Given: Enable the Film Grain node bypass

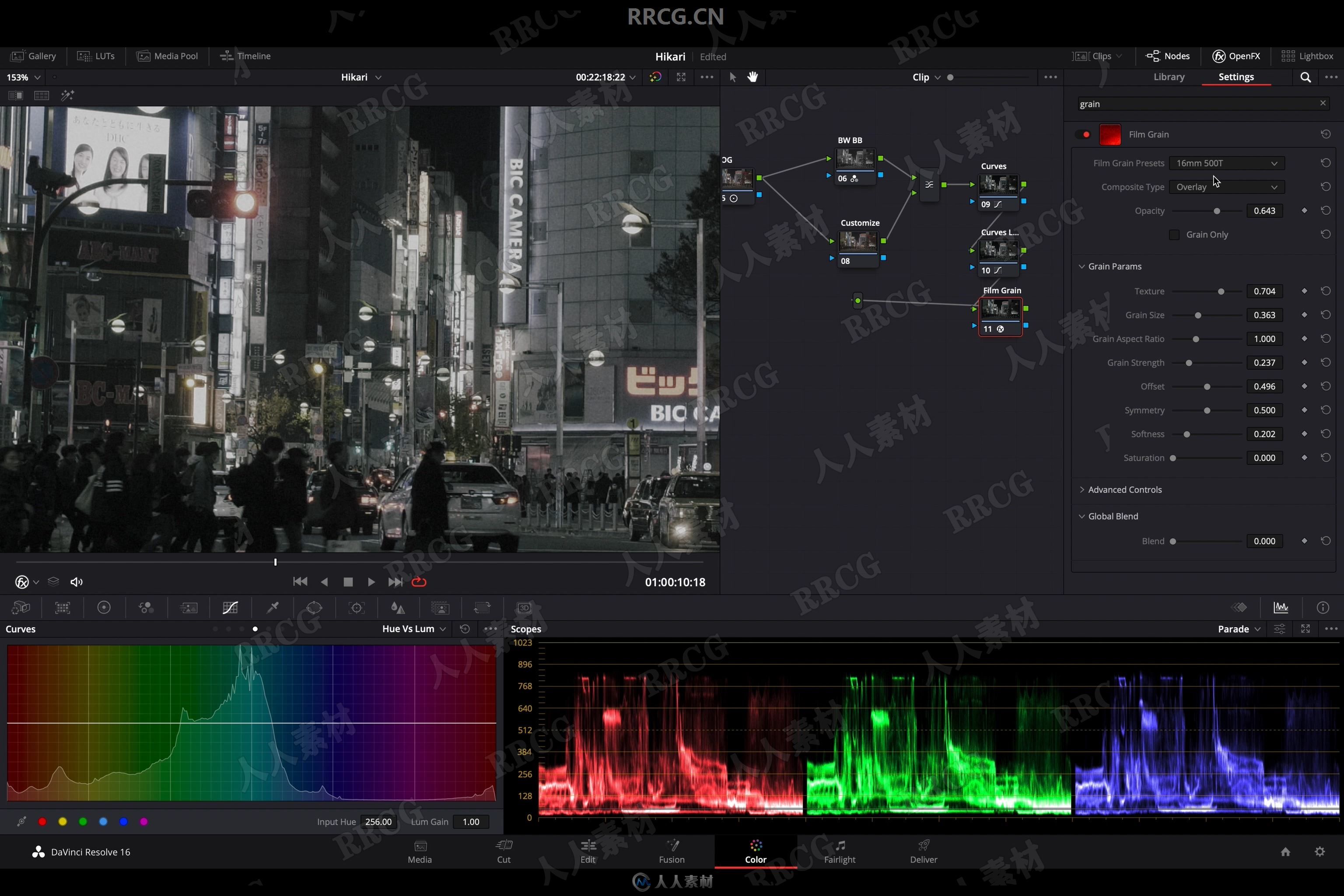Looking at the screenshot, I should pos(1086,134).
